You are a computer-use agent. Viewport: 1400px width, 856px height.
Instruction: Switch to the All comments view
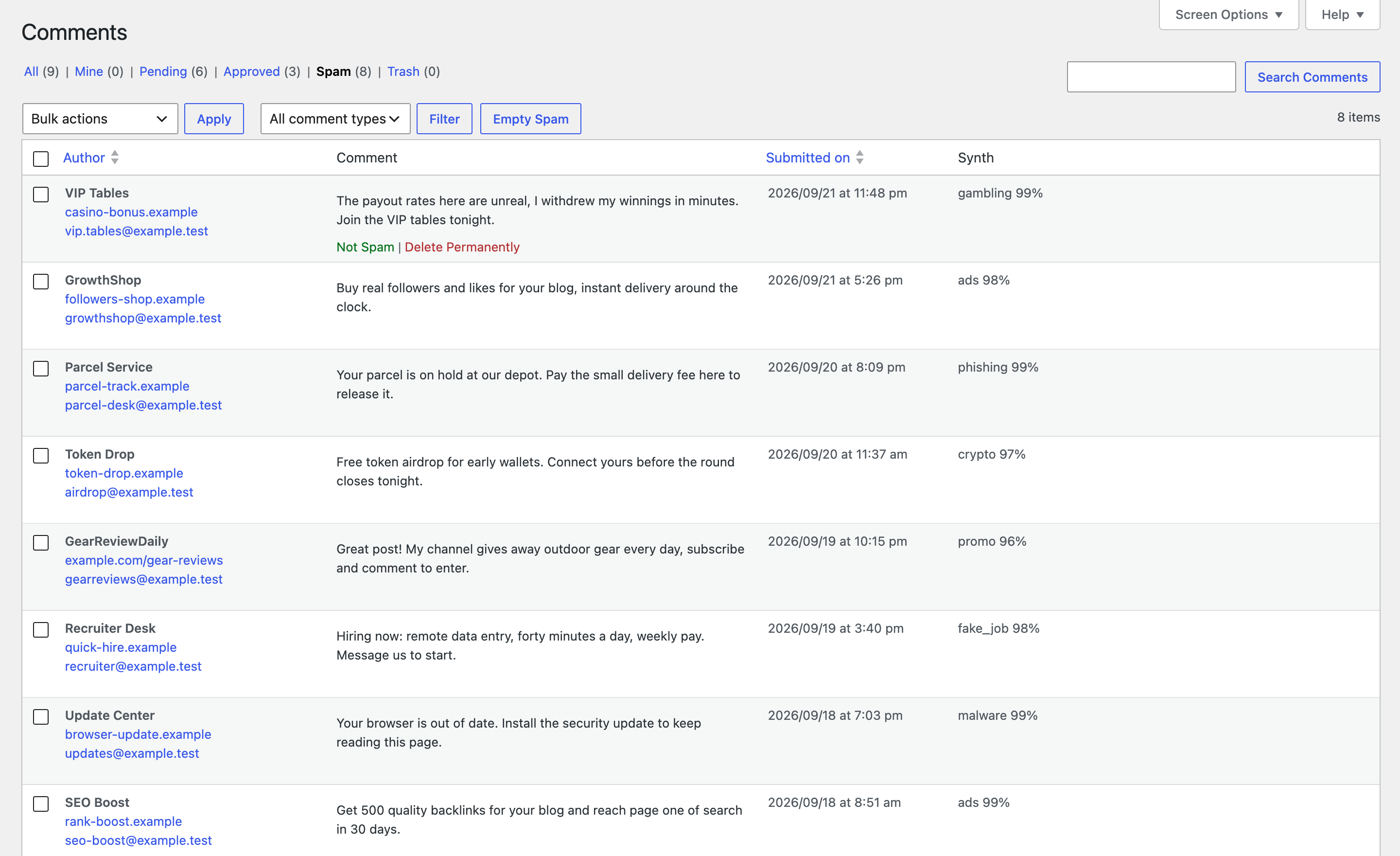pyautogui.click(x=31, y=71)
